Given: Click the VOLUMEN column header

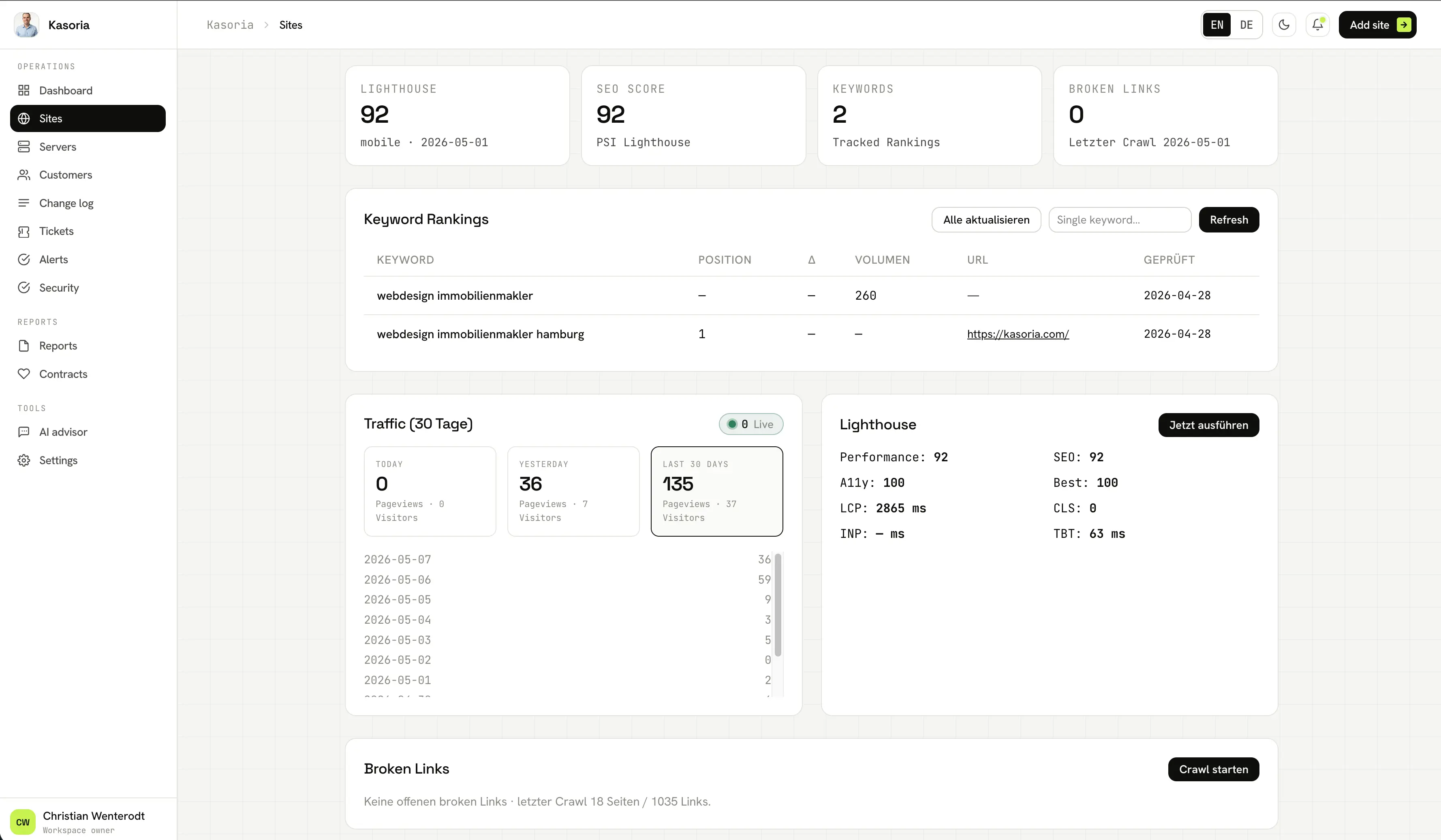Looking at the screenshot, I should [882, 260].
